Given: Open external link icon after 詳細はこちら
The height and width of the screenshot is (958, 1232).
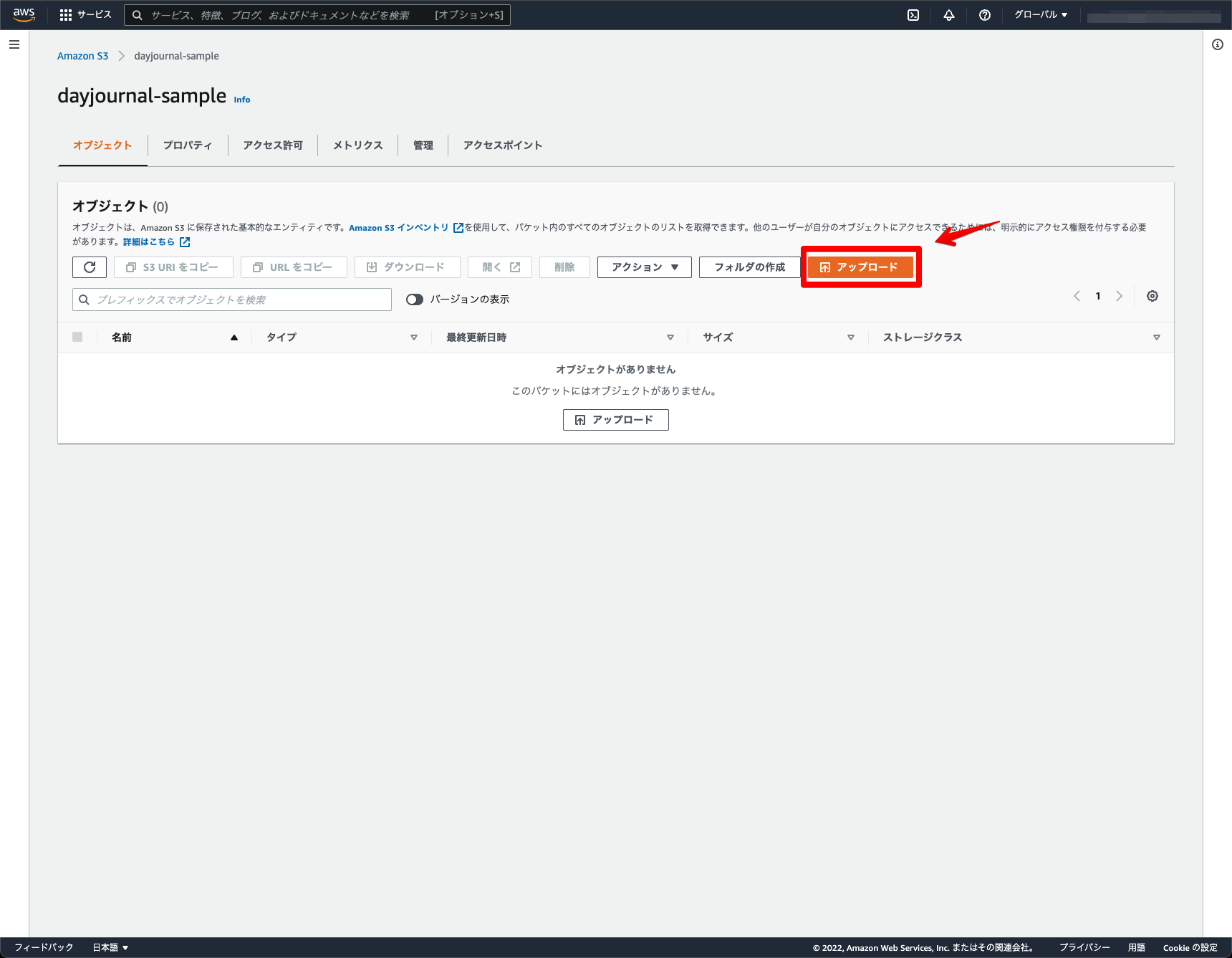Looking at the screenshot, I should tap(185, 242).
